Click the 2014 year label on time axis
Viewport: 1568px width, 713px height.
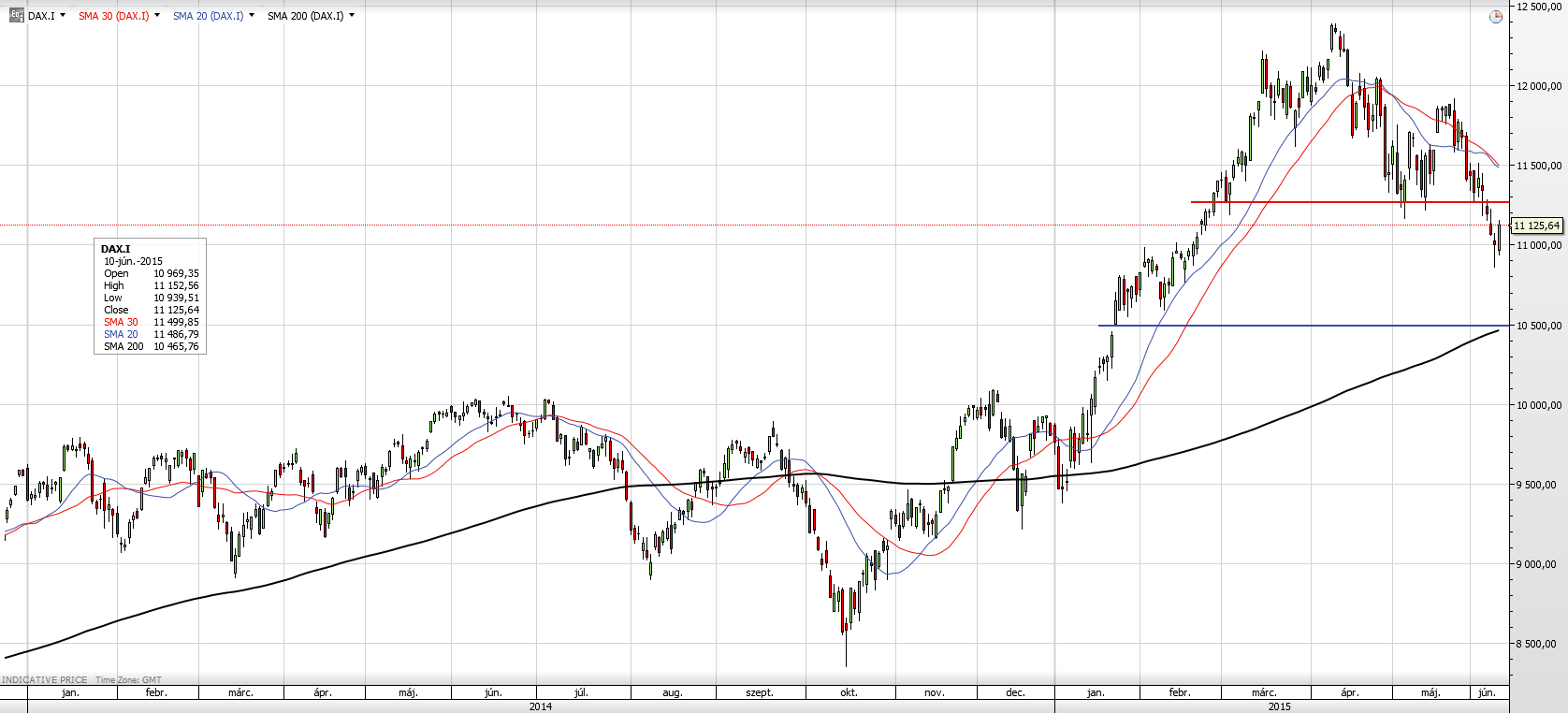541,706
